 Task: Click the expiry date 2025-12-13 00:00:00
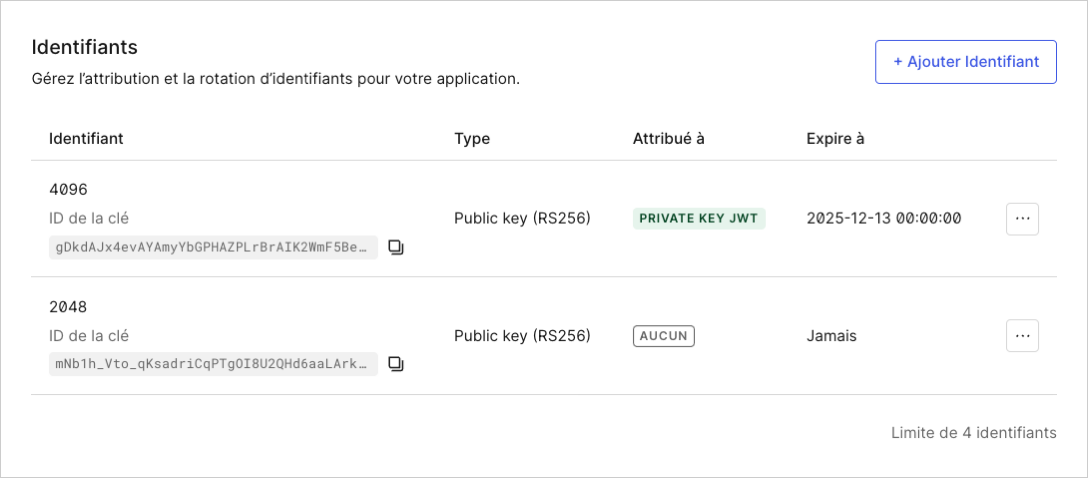tap(883, 219)
